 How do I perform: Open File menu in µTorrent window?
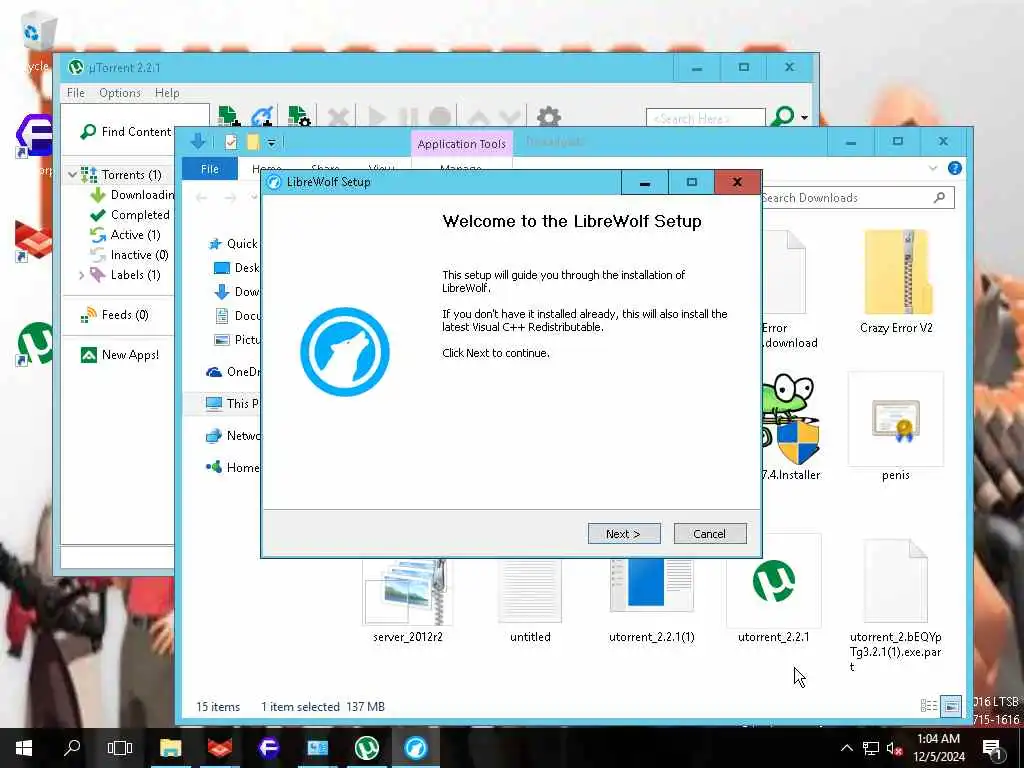click(x=76, y=93)
